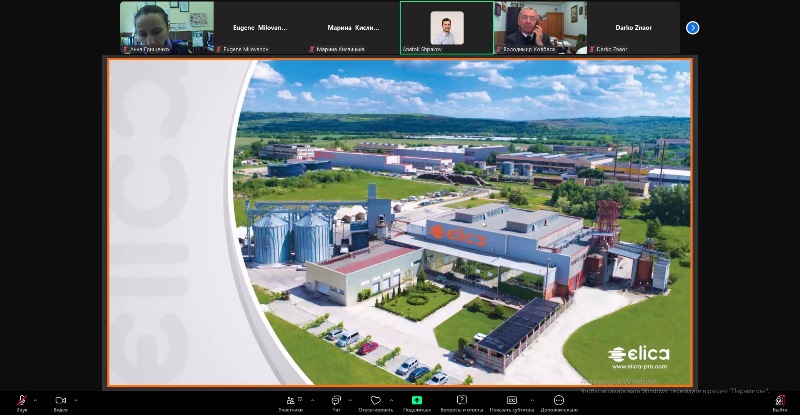Viewport: 800px width, 415px height.
Task: Select the Eugene Milovan... participant tile
Action: click(260, 28)
